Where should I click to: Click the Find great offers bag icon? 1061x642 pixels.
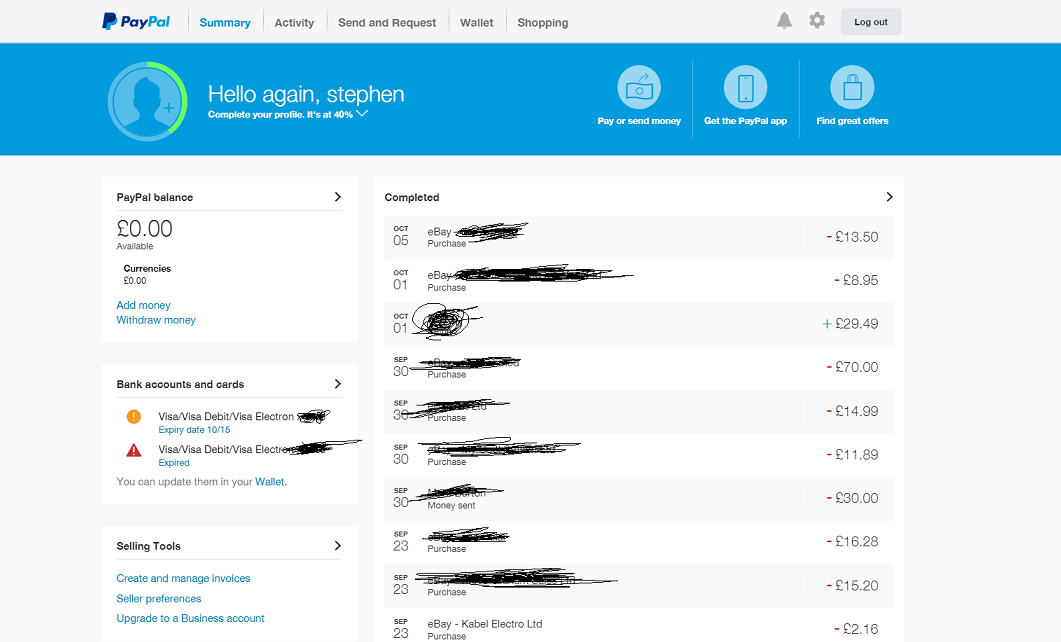tap(852, 87)
